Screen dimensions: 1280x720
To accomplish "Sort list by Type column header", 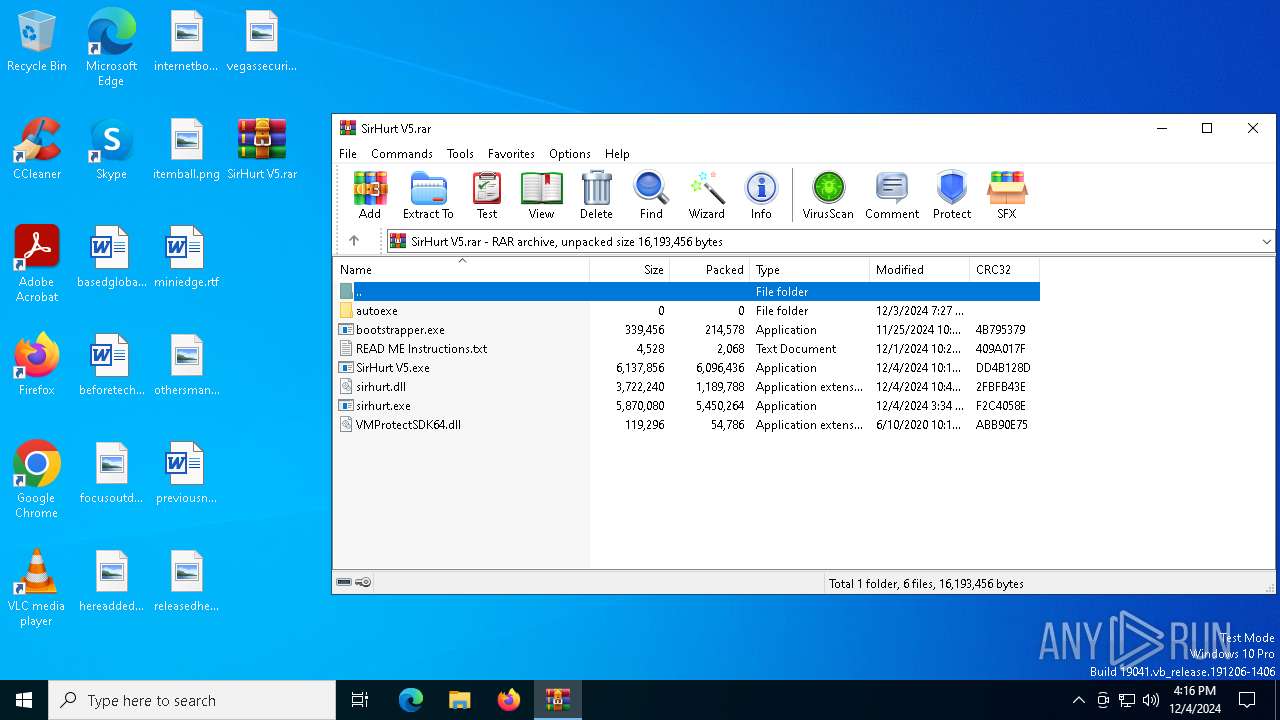I will [810, 270].
